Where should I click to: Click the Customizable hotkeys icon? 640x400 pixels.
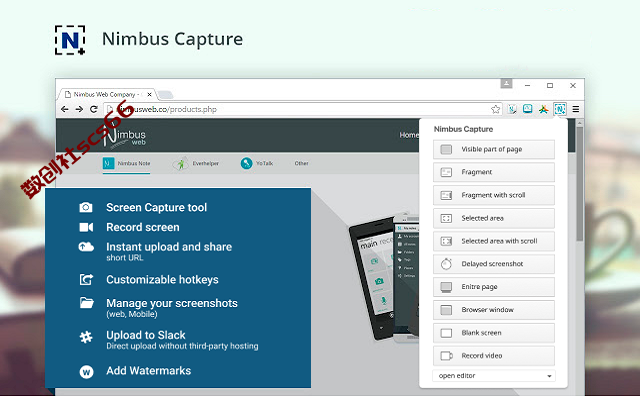(86, 280)
